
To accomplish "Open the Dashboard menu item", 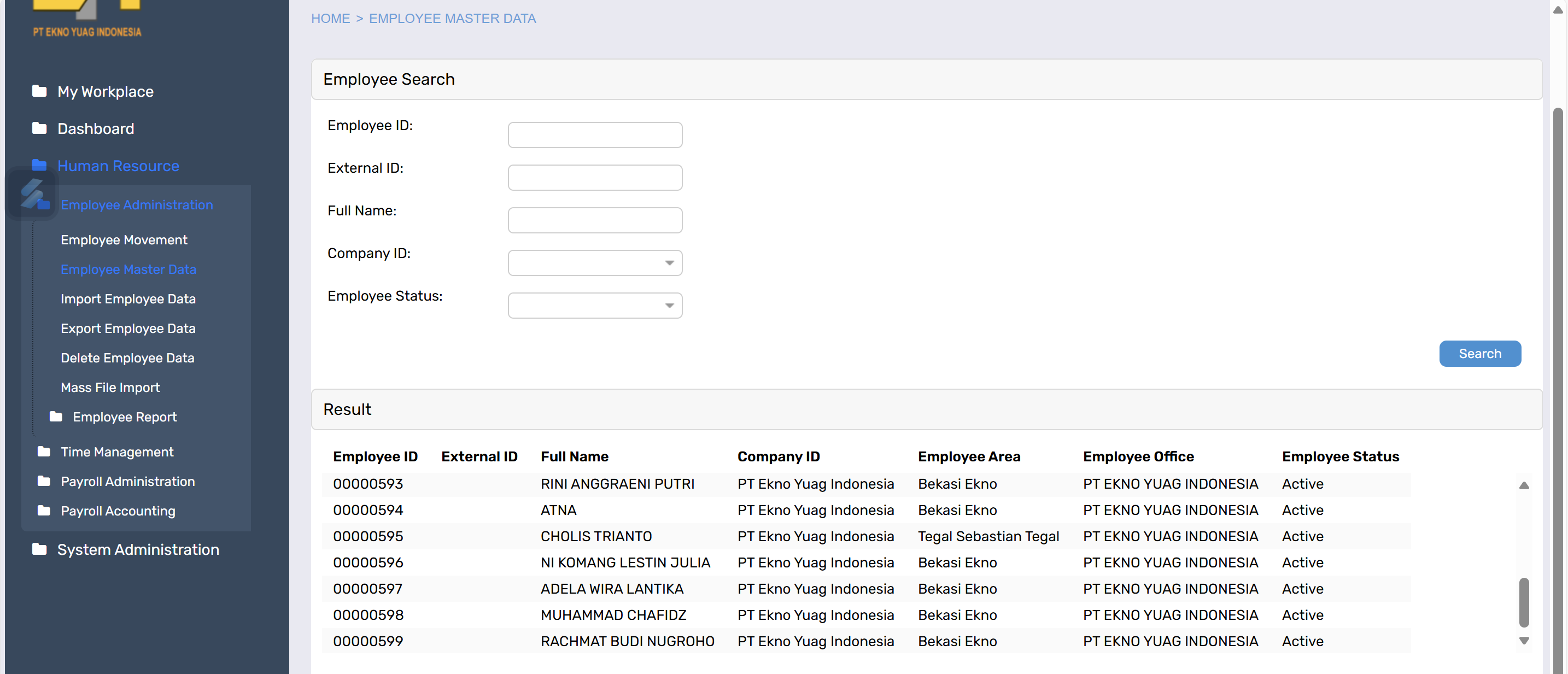I will (96, 128).
